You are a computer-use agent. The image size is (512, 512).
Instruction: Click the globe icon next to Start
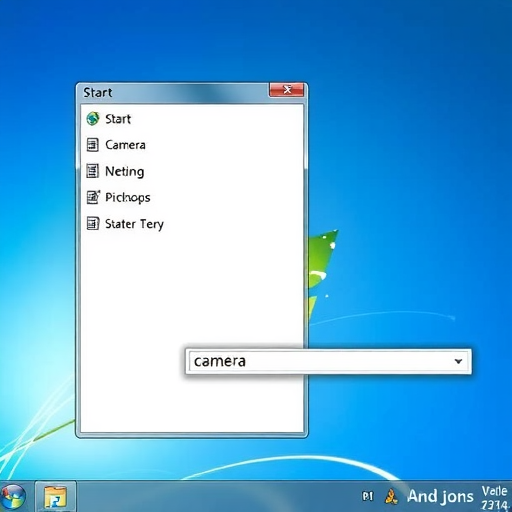pos(93,119)
